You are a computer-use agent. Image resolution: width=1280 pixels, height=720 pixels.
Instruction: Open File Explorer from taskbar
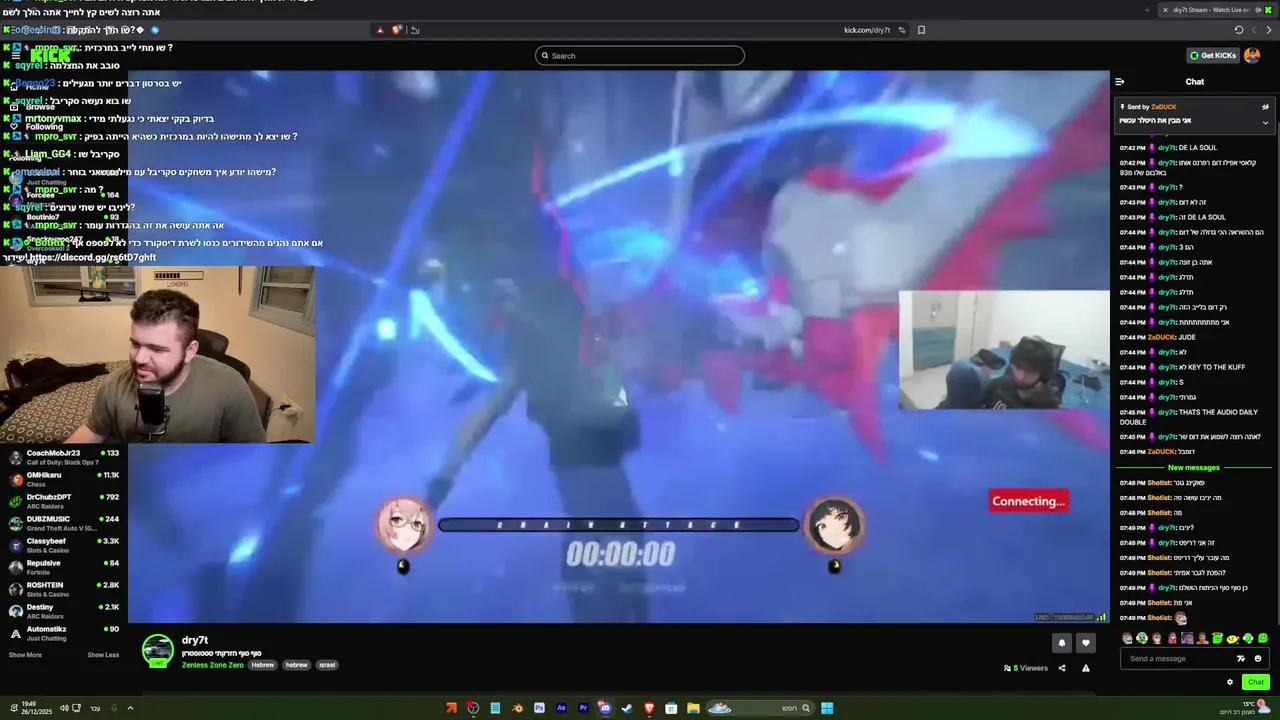click(x=693, y=708)
